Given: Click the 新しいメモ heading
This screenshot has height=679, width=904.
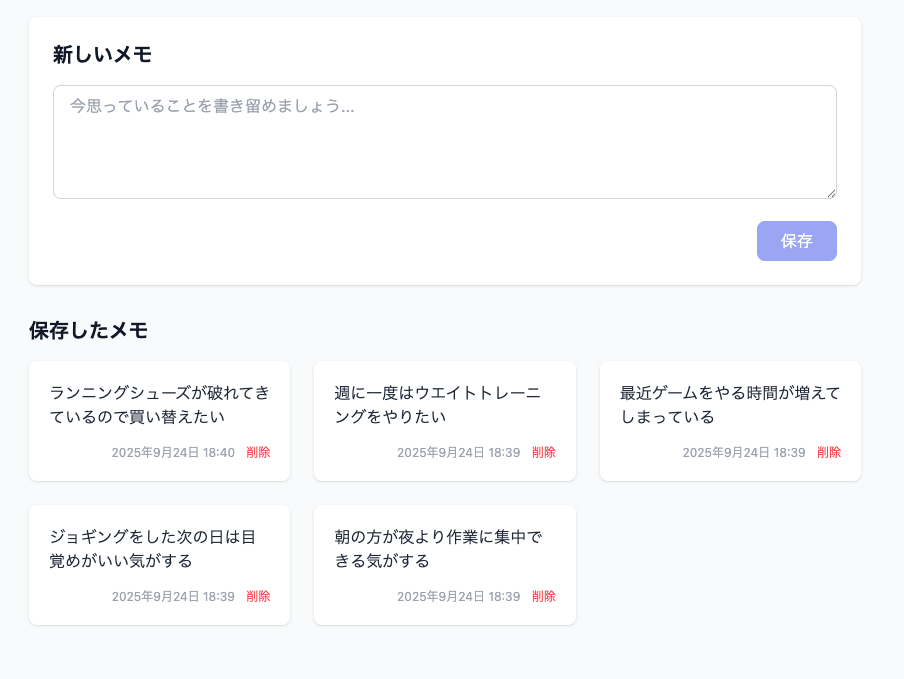Looking at the screenshot, I should click(x=103, y=55).
